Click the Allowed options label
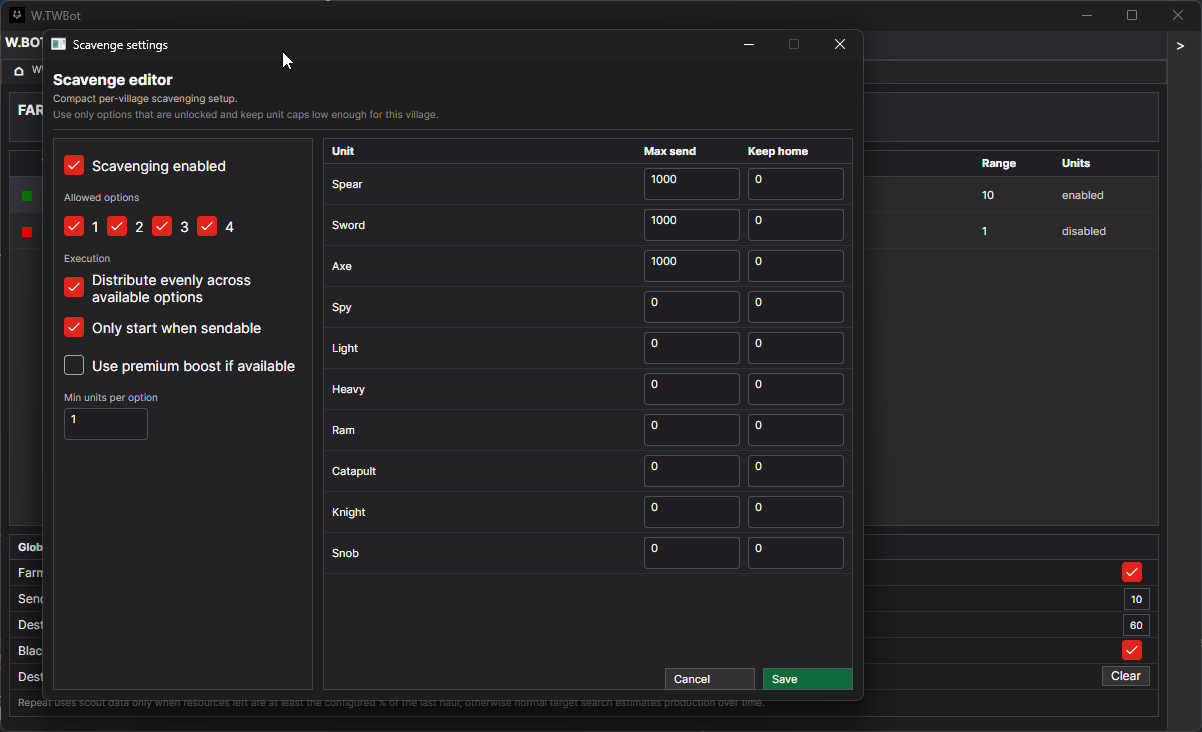This screenshot has height=732, width=1202. pyautogui.click(x=102, y=198)
